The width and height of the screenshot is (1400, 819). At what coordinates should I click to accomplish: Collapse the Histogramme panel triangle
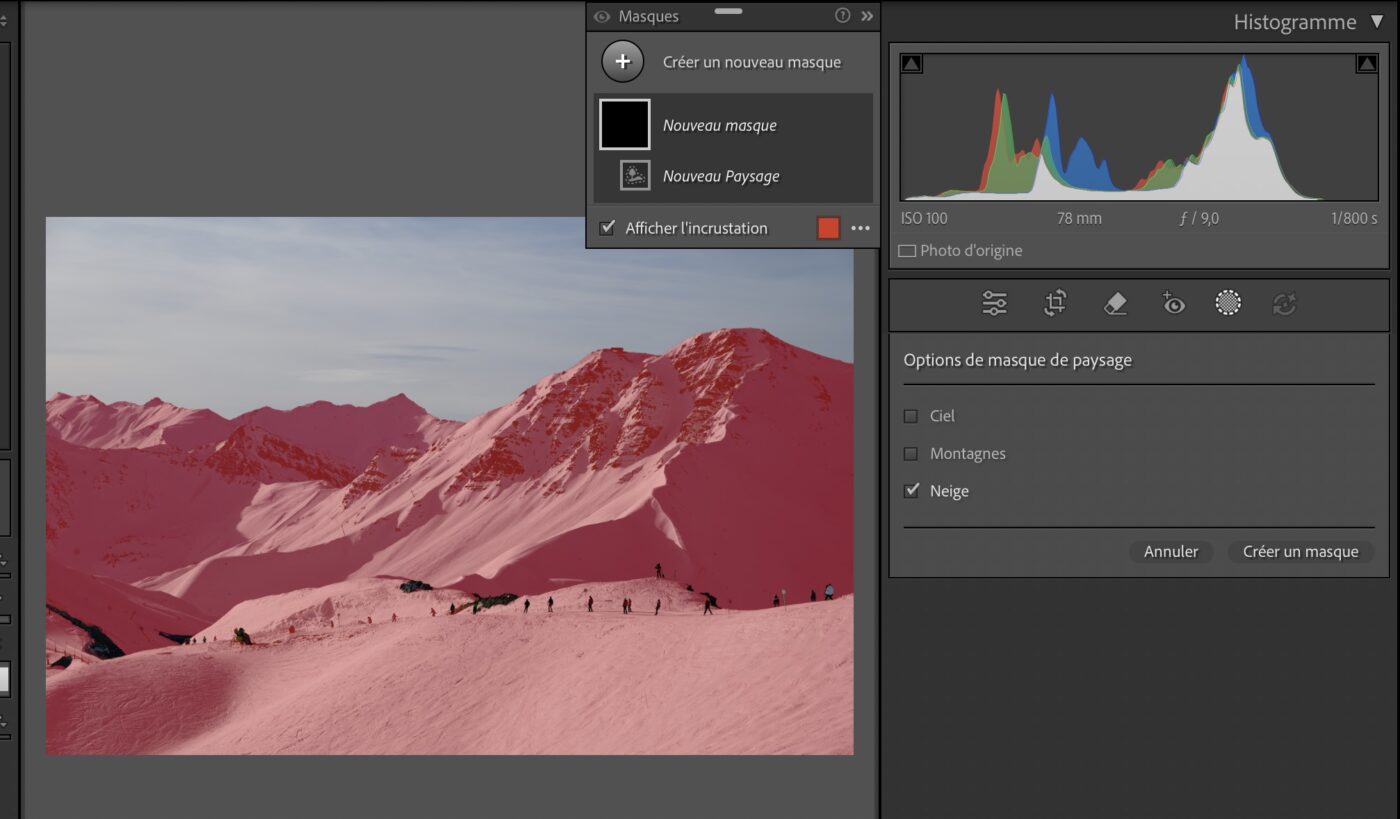pyautogui.click(x=1377, y=22)
